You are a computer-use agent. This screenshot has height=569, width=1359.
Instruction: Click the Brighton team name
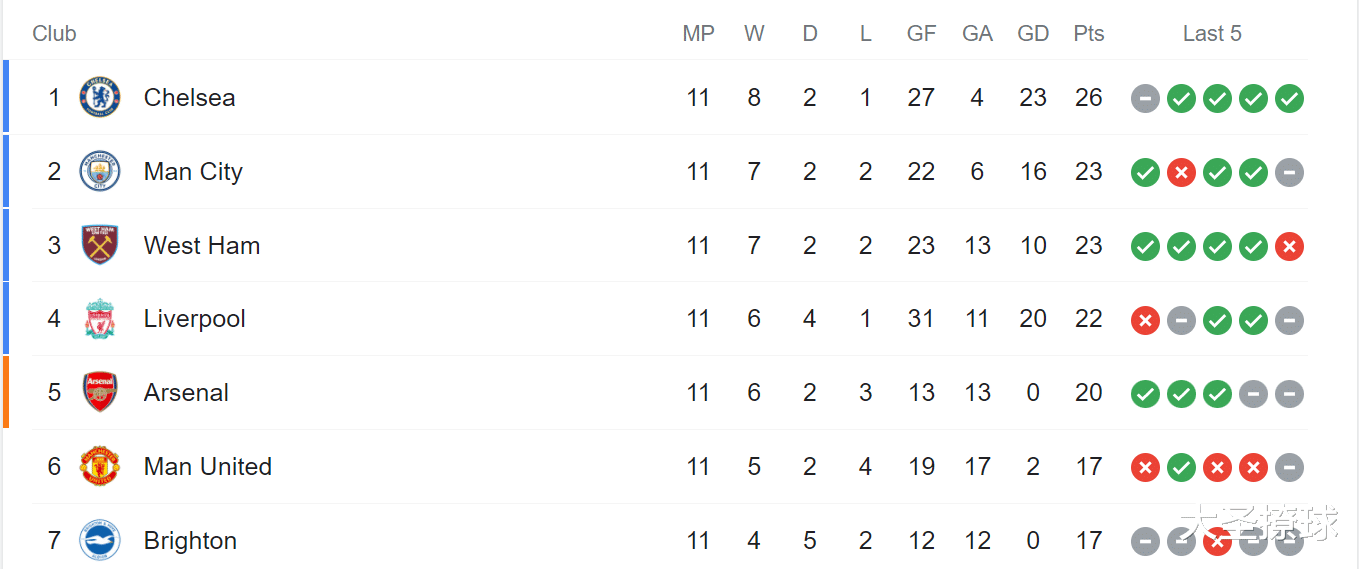(x=191, y=541)
